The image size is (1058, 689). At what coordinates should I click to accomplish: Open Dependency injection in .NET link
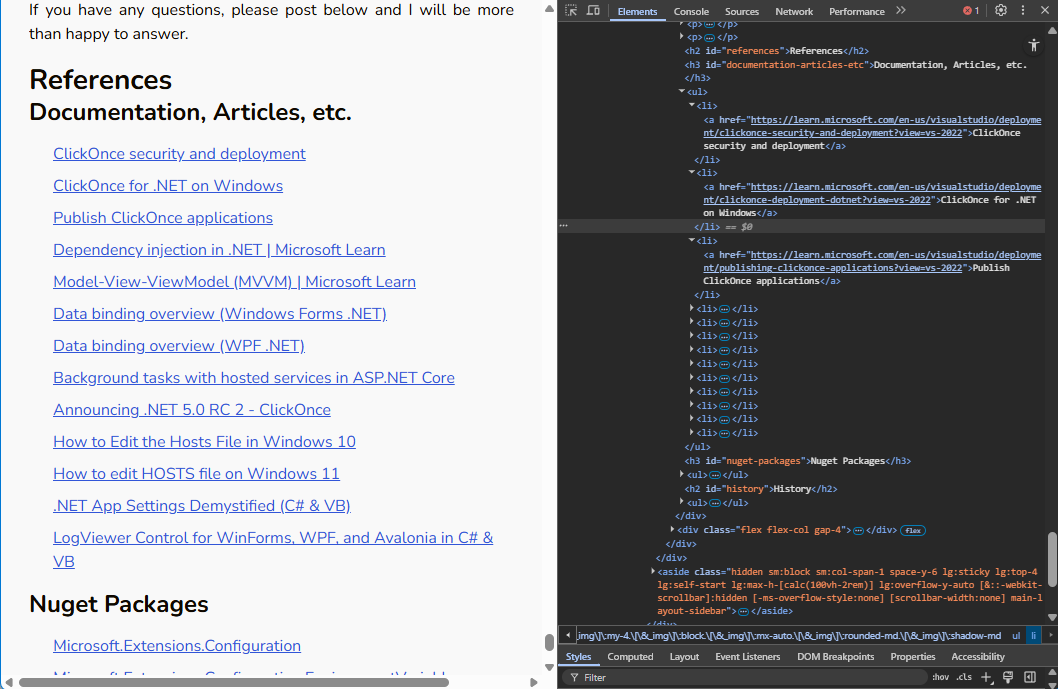pos(219,250)
